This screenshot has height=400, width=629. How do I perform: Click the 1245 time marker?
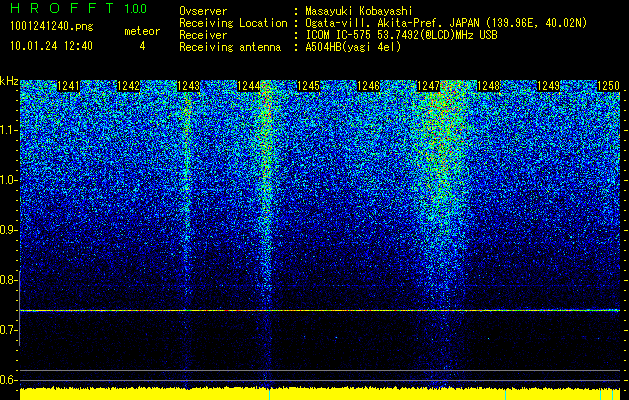308,86
